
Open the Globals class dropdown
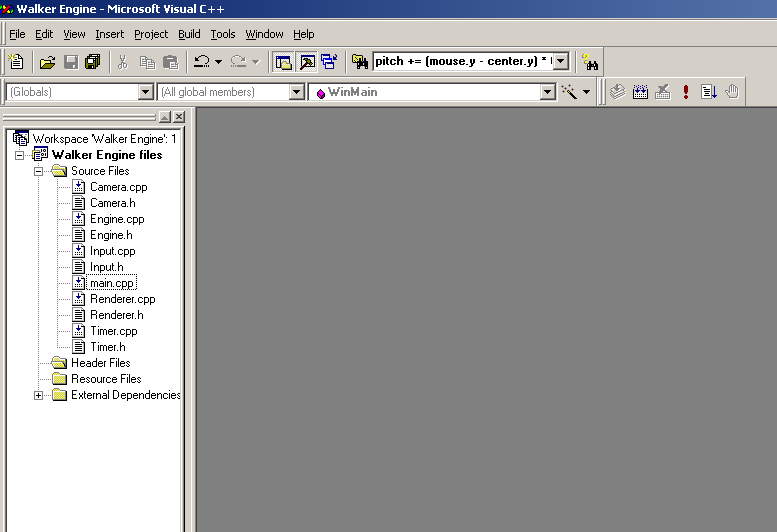click(145, 92)
